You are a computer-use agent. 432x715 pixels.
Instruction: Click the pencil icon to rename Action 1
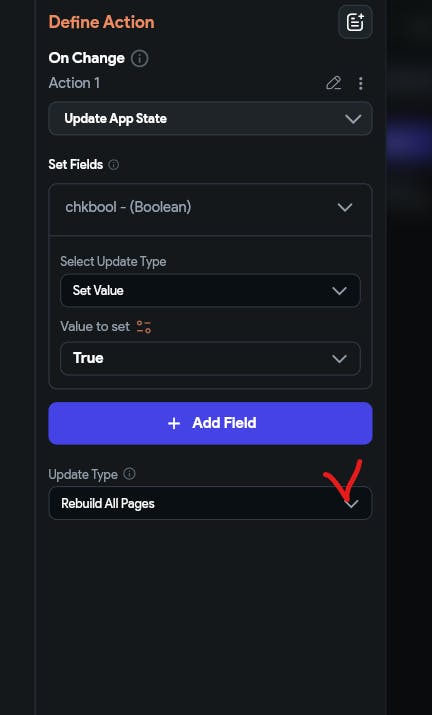[333, 83]
